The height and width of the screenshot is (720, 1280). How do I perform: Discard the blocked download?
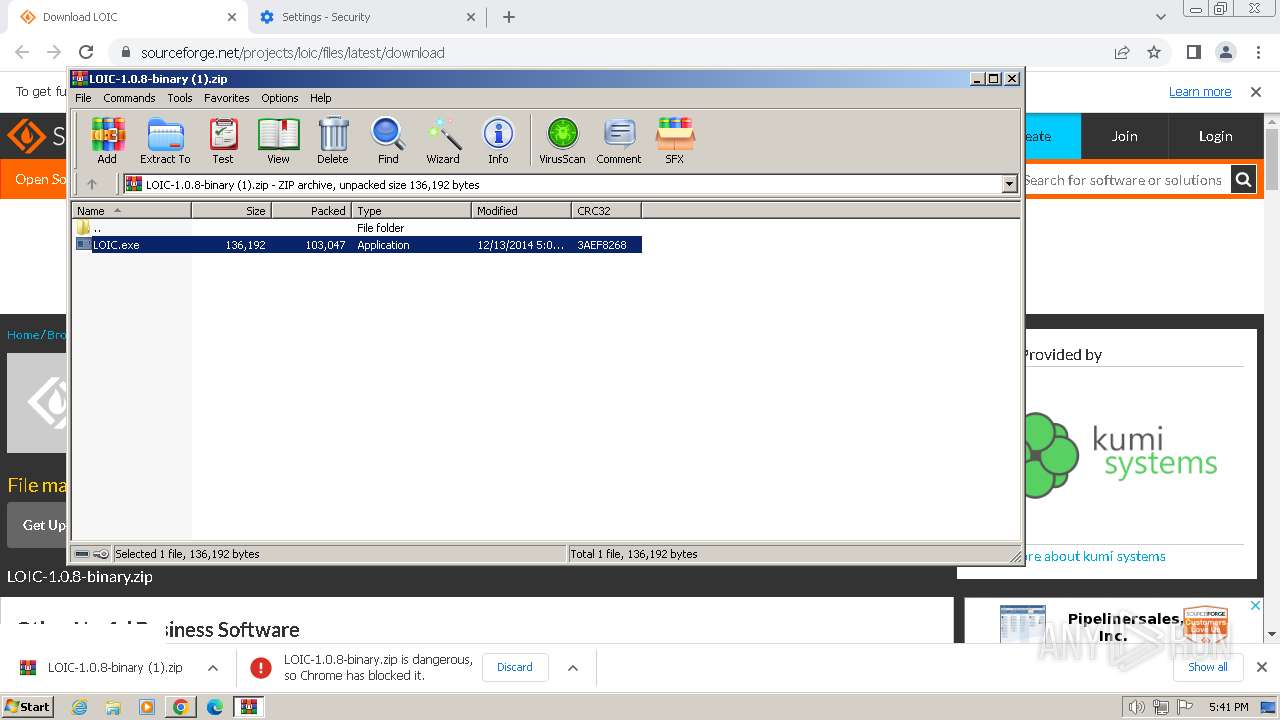(x=515, y=667)
